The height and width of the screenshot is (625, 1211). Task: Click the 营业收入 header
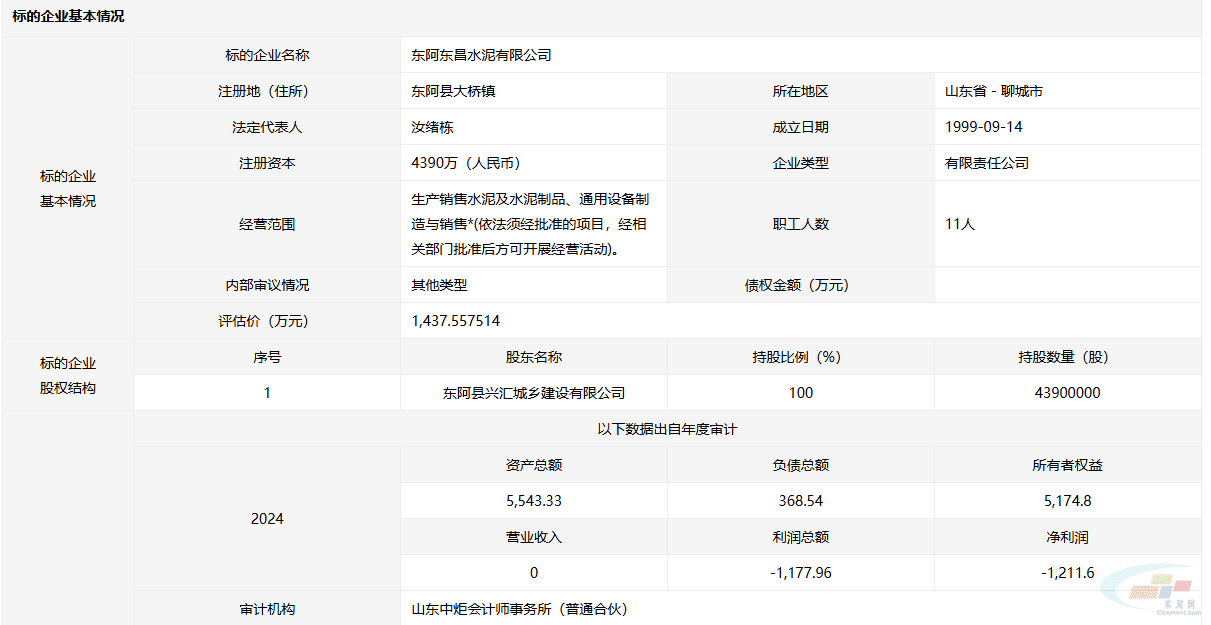[x=534, y=537]
